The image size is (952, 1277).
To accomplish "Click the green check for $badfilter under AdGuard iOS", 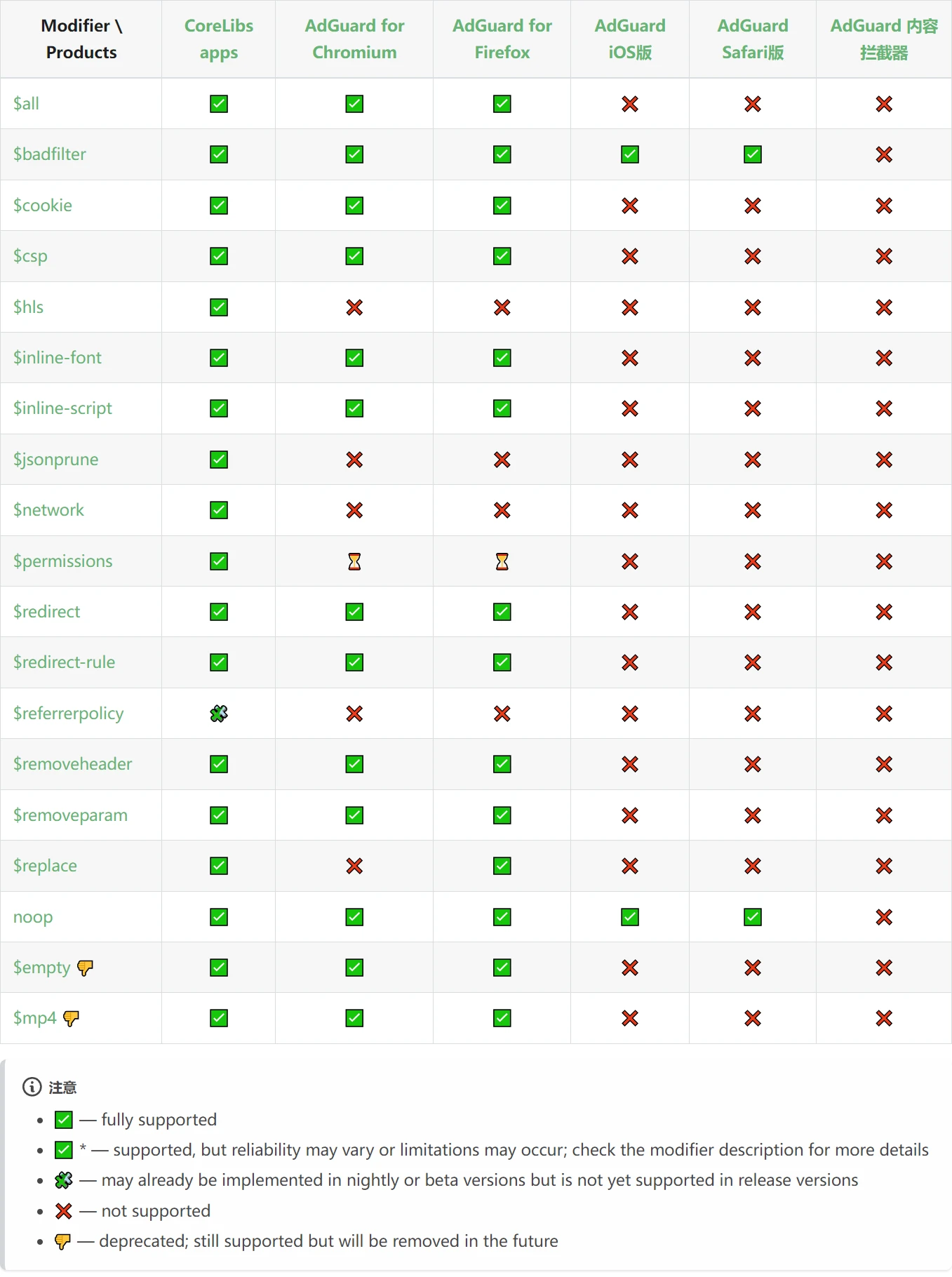I will (630, 154).
